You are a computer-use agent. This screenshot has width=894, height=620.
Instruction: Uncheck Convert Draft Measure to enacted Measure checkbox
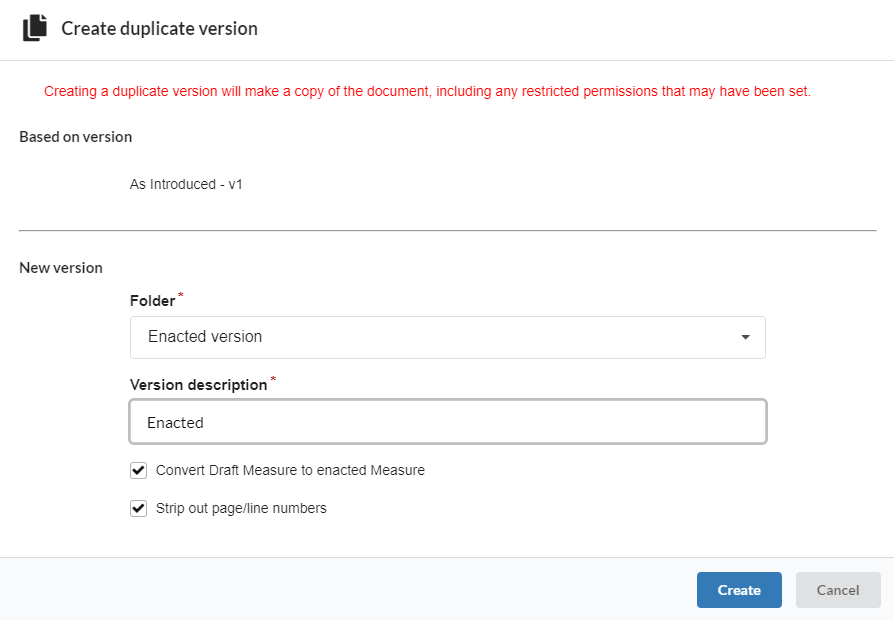139,471
